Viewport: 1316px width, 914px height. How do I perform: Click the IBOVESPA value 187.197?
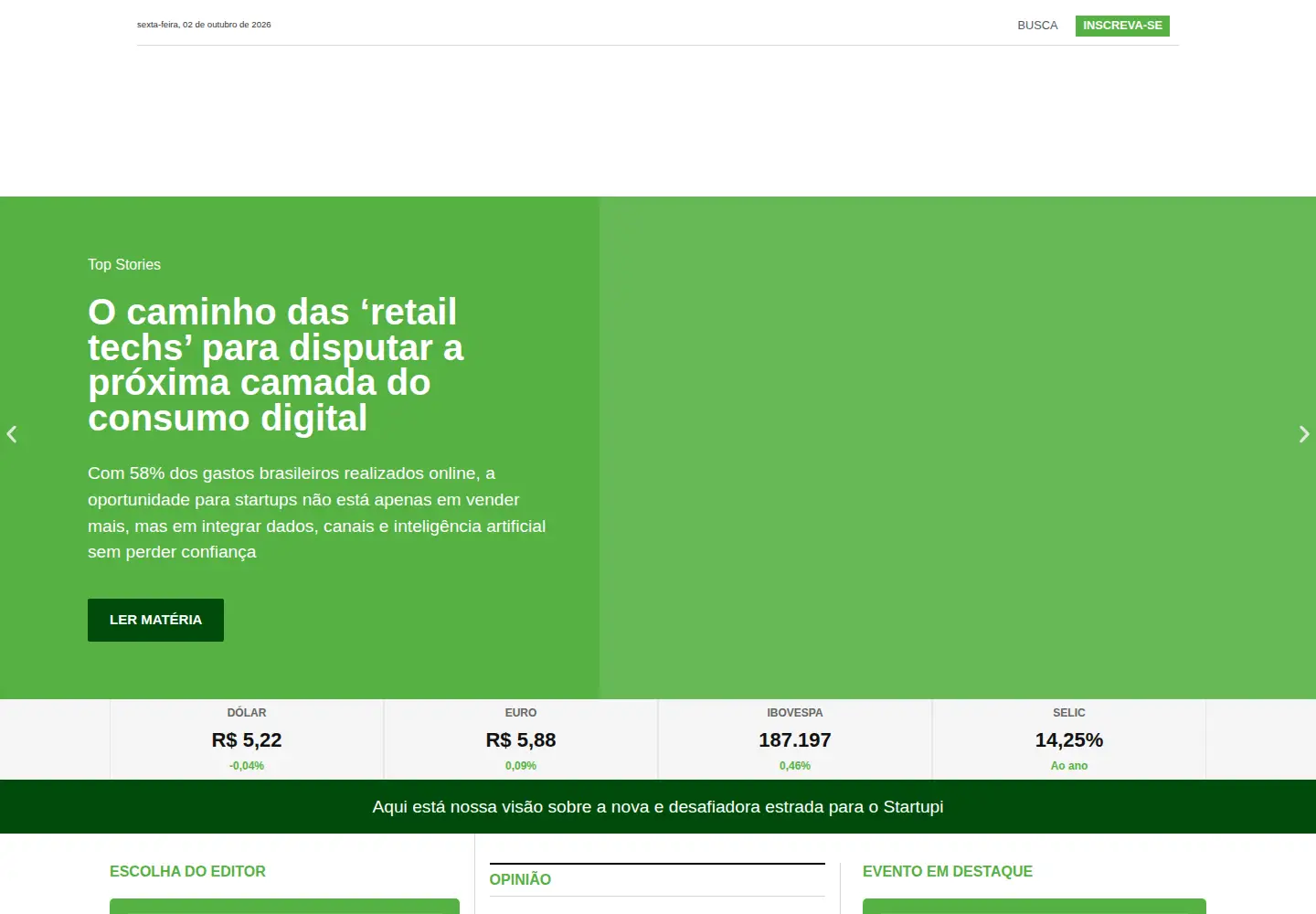coord(795,740)
